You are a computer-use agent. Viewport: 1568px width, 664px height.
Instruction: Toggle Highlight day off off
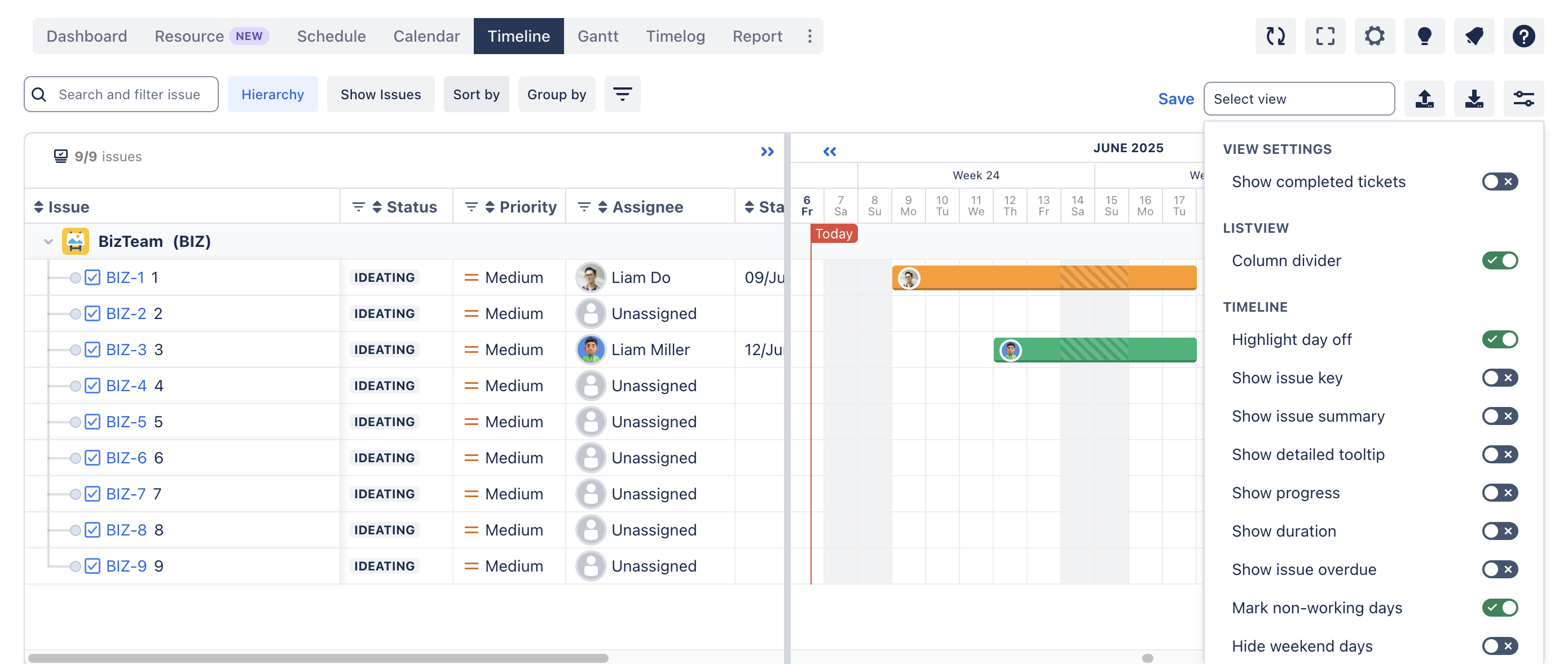[1500, 339]
